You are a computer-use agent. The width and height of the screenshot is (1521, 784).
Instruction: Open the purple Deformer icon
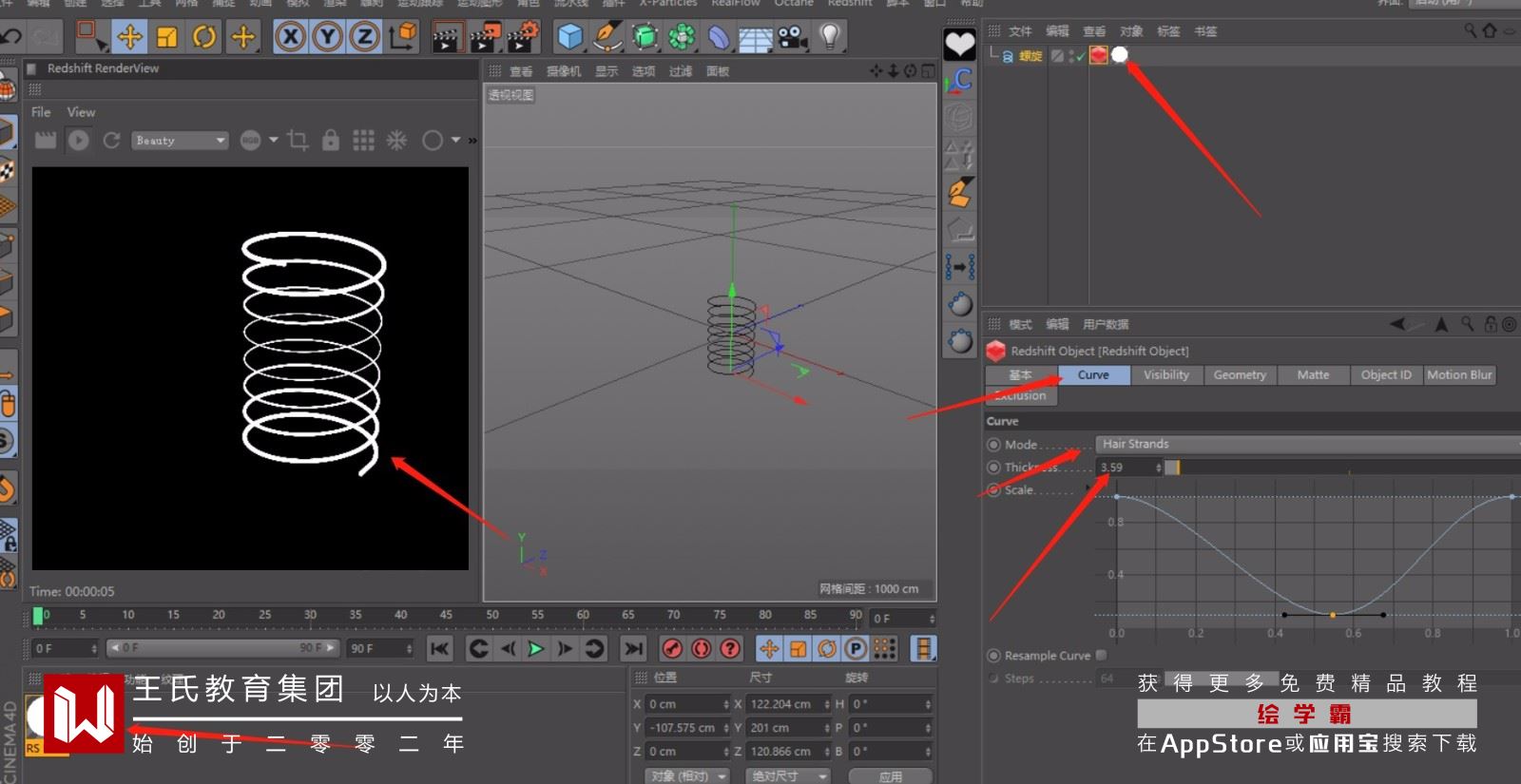[x=720, y=37]
